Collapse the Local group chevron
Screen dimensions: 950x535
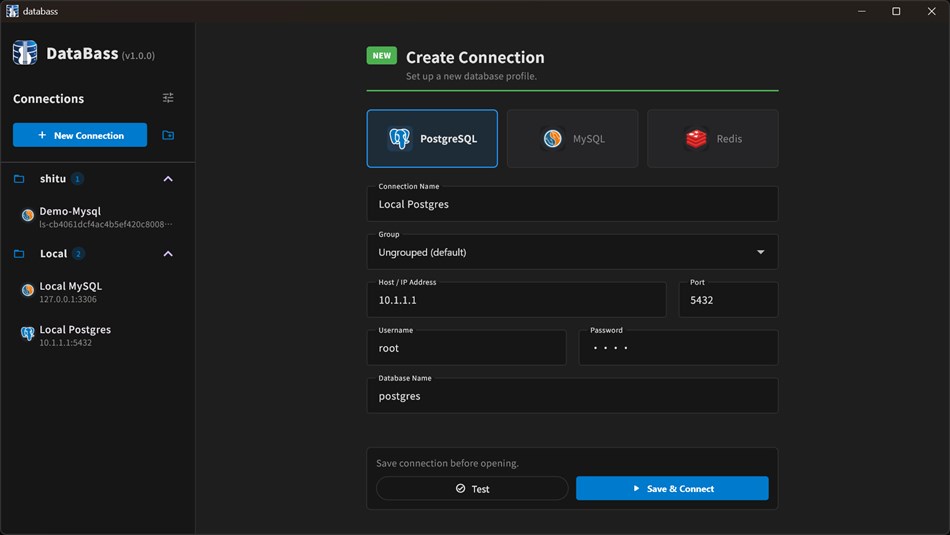168,254
